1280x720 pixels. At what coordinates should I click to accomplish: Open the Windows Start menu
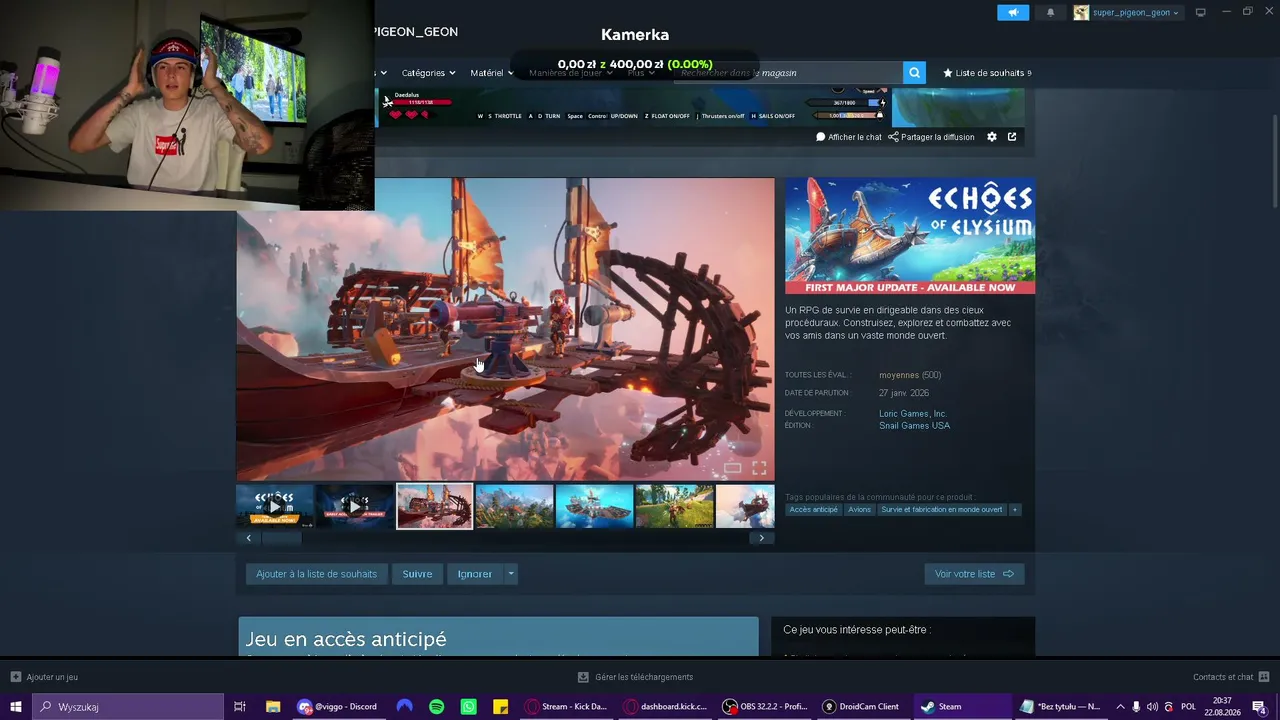(x=15, y=707)
